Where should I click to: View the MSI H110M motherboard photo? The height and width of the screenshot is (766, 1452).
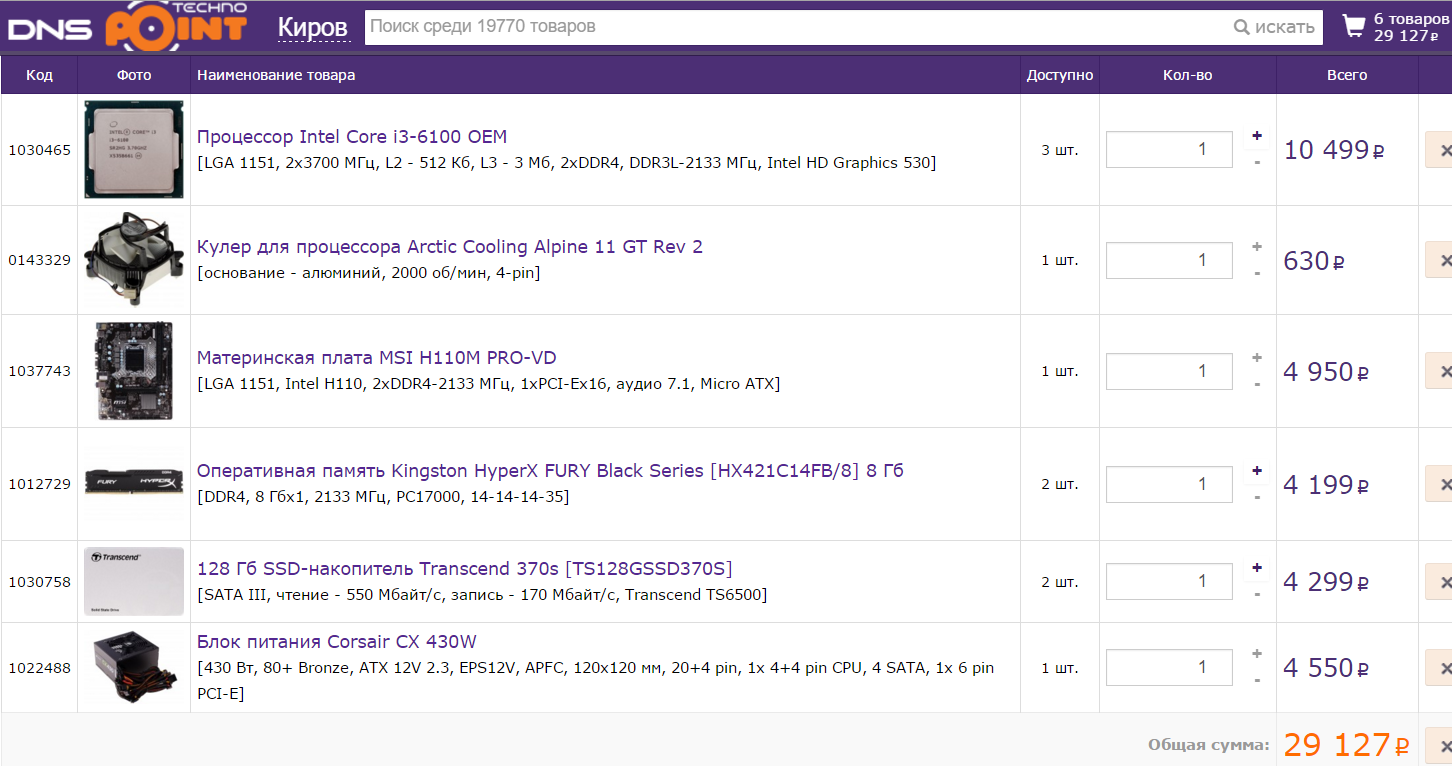(x=134, y=371)
